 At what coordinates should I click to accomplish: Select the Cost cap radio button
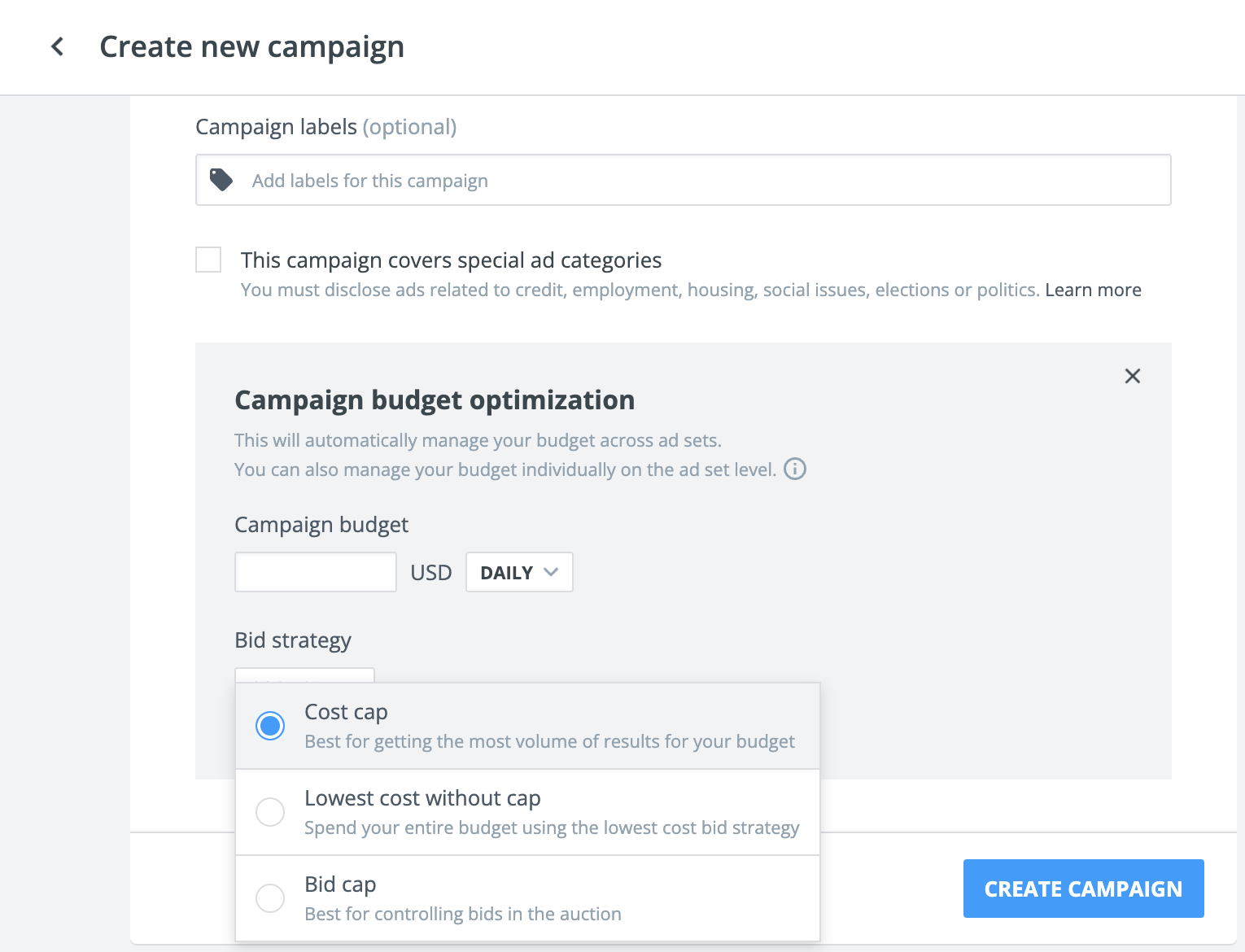[x=270, y=725]
